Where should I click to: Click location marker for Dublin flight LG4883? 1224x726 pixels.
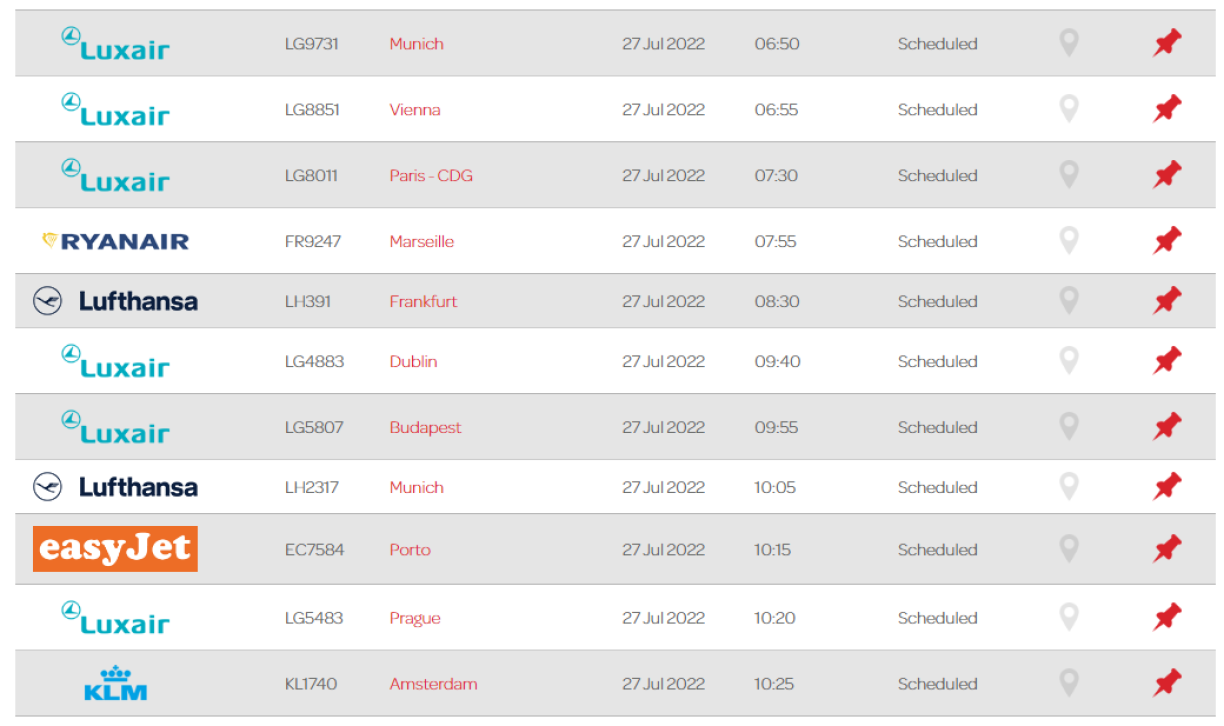point(1069,361)
